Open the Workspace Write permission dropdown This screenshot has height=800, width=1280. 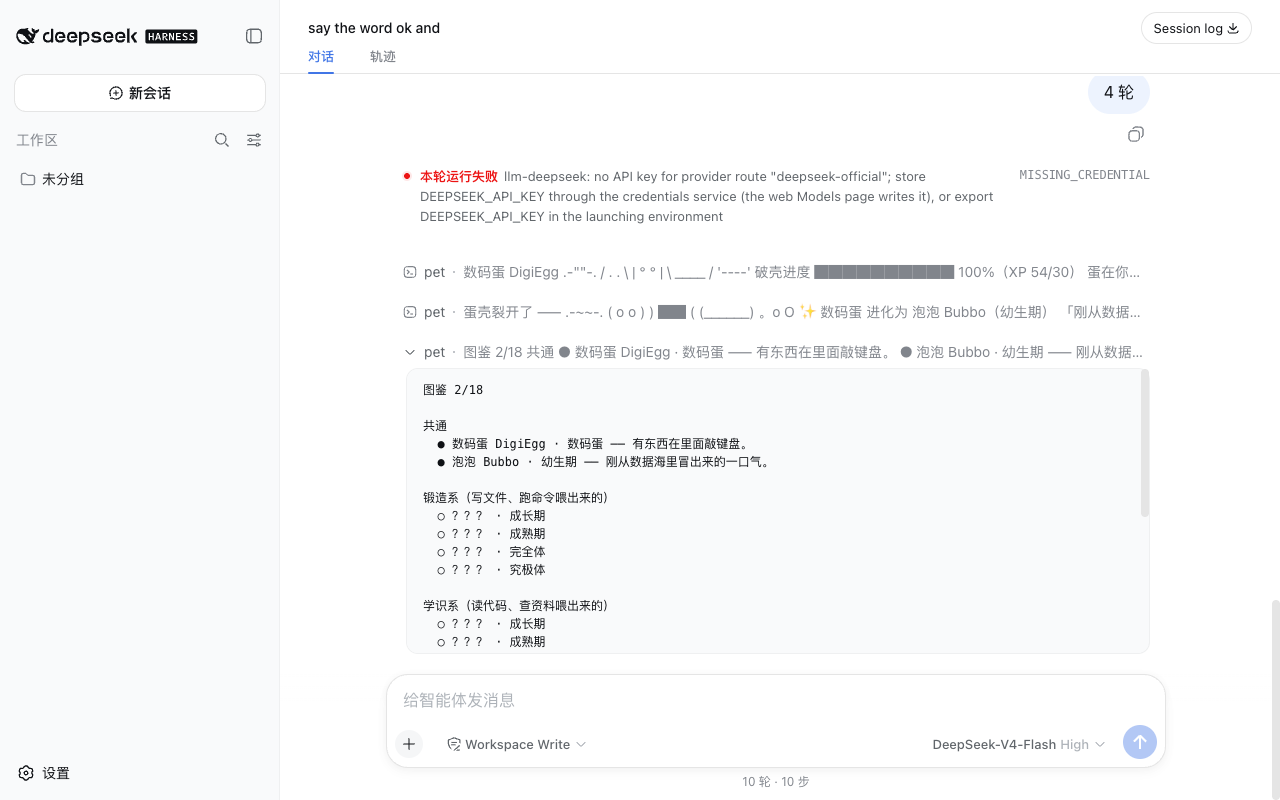click(x=516, y=744)
